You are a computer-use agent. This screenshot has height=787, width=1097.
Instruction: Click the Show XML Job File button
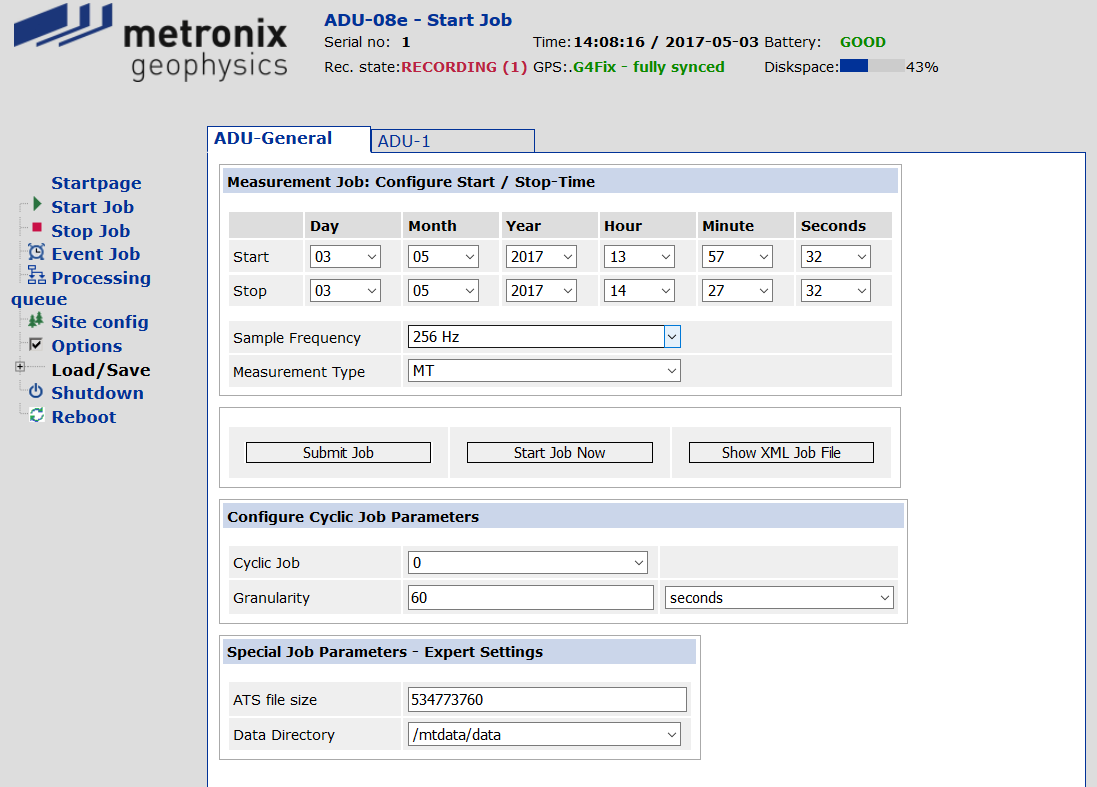tap(781, 453)
